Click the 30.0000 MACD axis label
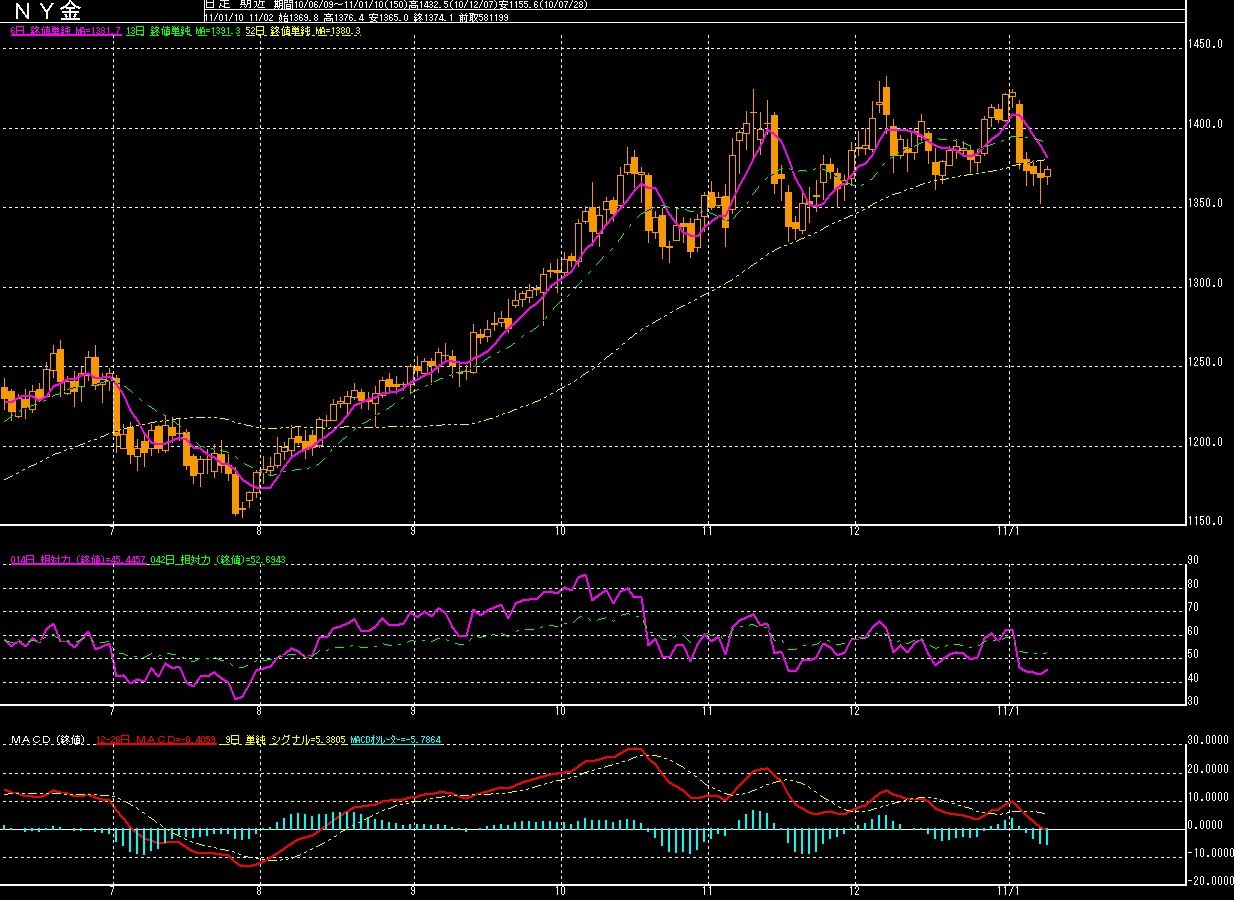1234x900 pixels. (x=1208, y=741)
